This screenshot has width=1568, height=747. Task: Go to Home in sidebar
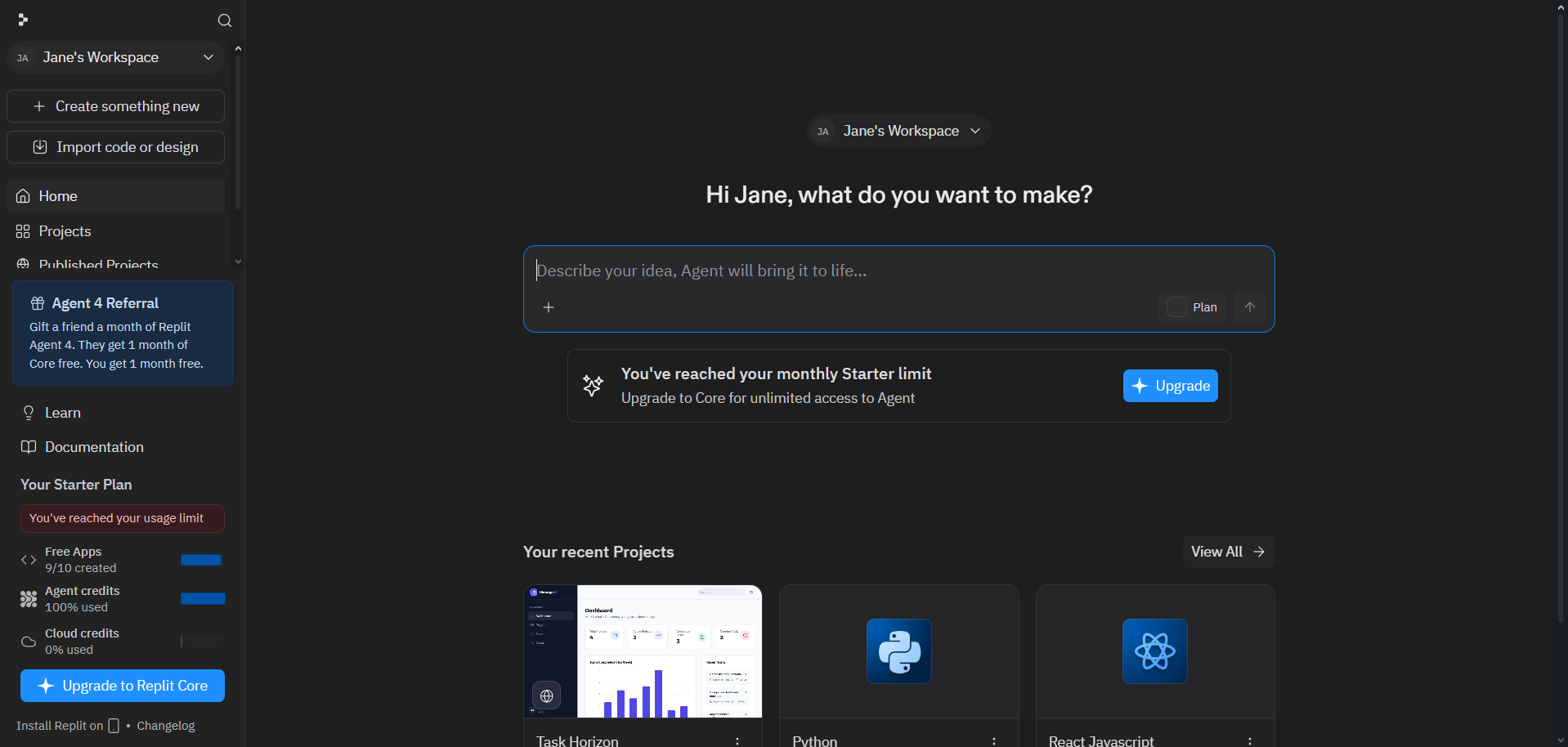click(x=115, y=196)
